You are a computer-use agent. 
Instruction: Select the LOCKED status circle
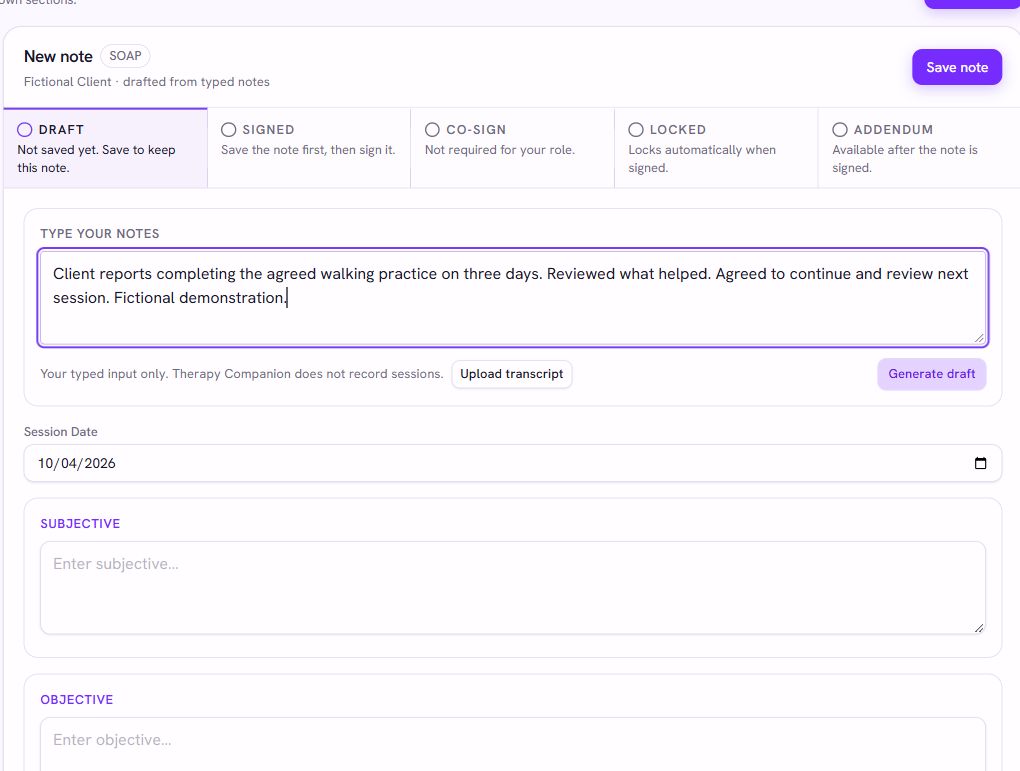tap(636, 129)
